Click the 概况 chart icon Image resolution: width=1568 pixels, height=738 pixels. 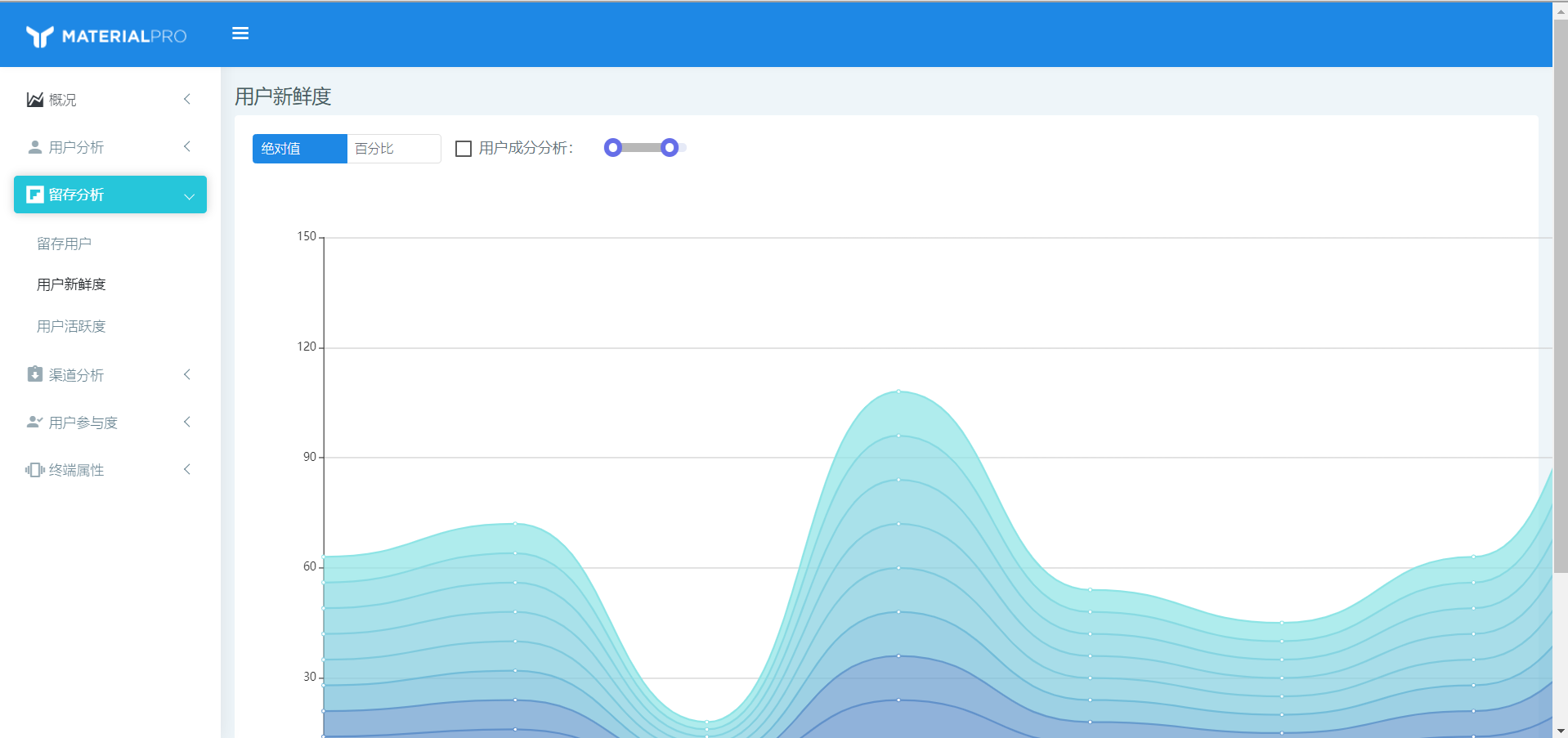[35, 100]
